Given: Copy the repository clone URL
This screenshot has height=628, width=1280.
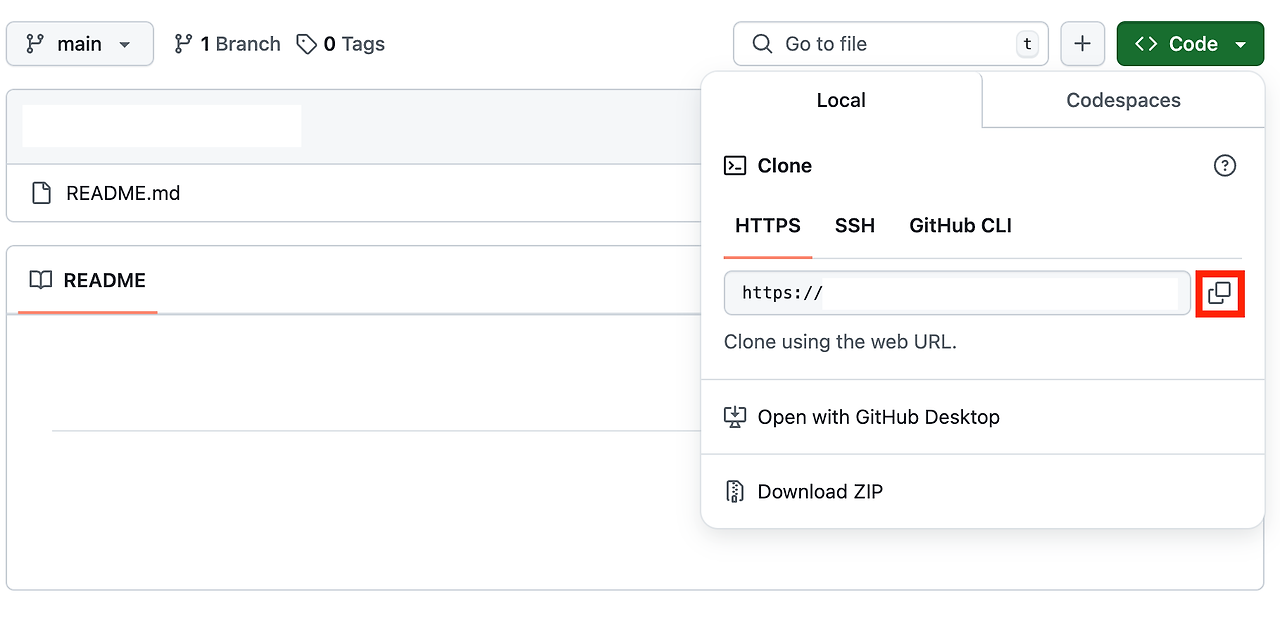Looking at the screenshot, I should pyautogui.click(x=1220, y=293).
